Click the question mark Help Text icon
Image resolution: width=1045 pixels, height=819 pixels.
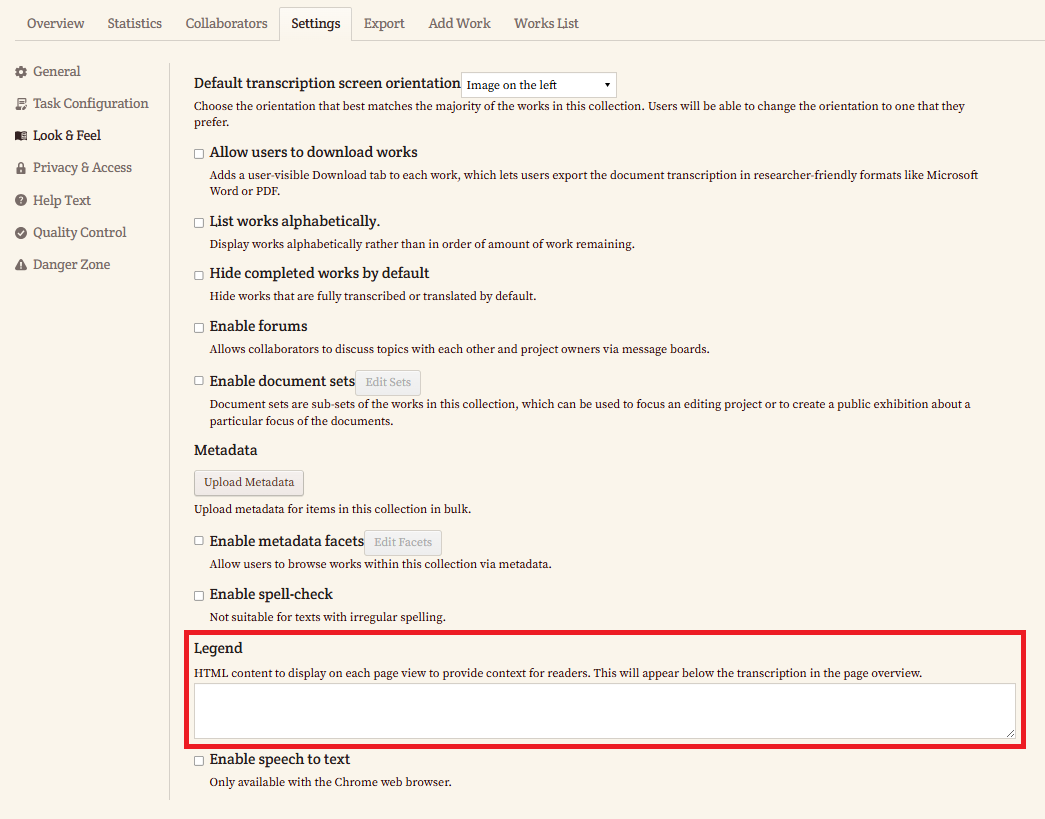[x=21, y=201]
